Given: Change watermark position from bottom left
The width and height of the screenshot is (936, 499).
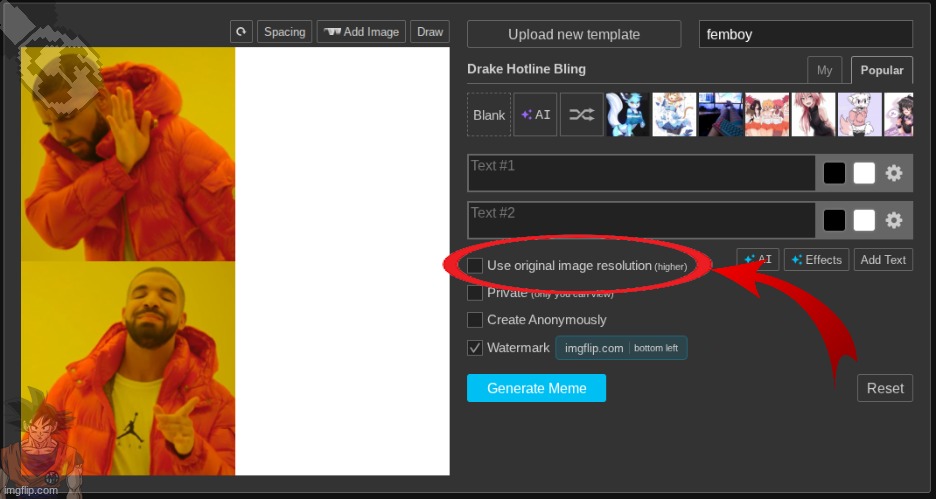Looking at the screenshot, I should (656, 348).
